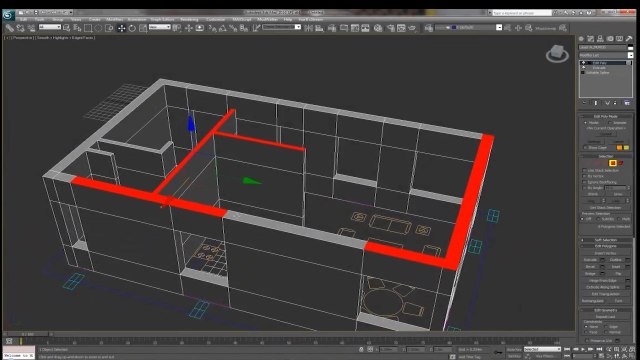This screenshot has width=640, height=360.
Task: Open the Create menu
Action: pyautogui.click(x=95, y=19)
